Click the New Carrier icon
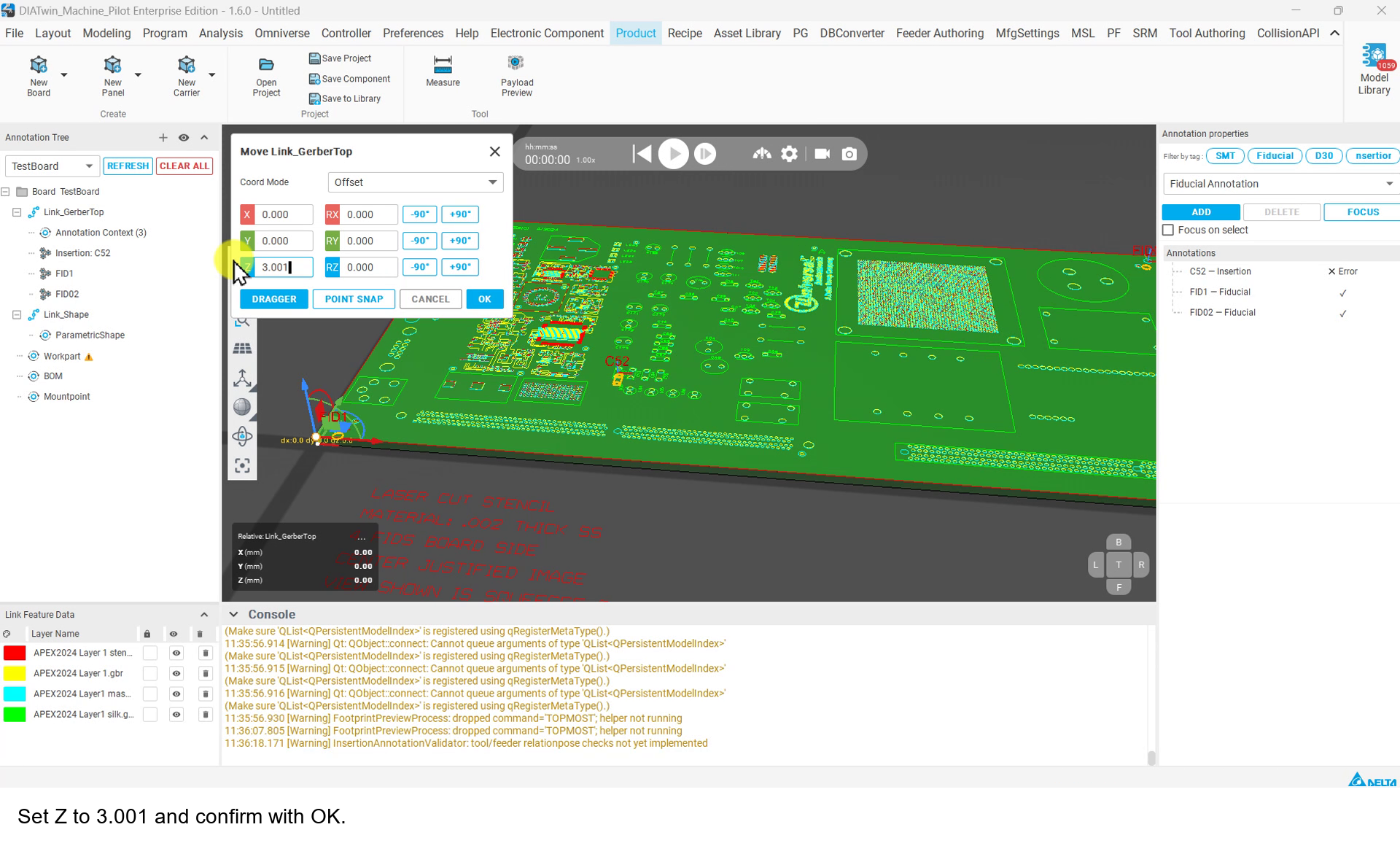Image resolution: width=1400 pixels, height=846 pixels. point(186,66)
